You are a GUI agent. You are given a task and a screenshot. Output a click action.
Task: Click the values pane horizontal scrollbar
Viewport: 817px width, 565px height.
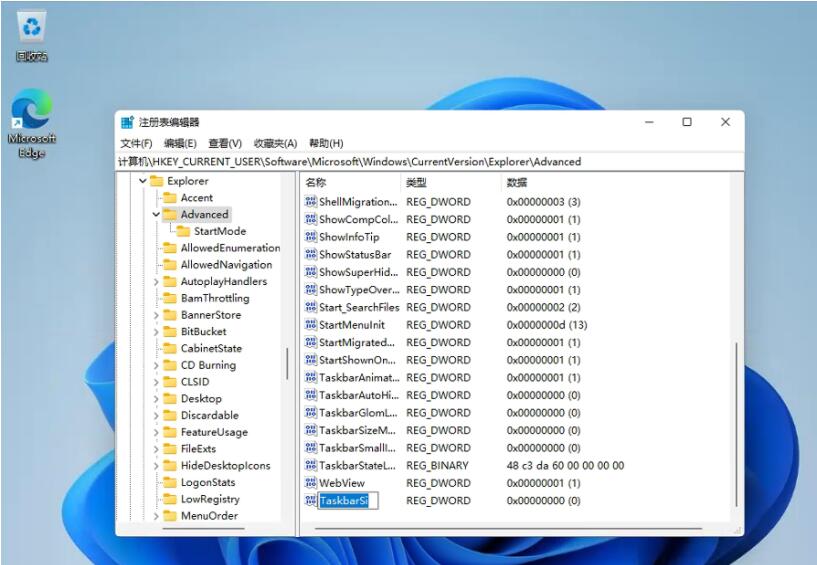pyautogui.click(x=509, y=529)
